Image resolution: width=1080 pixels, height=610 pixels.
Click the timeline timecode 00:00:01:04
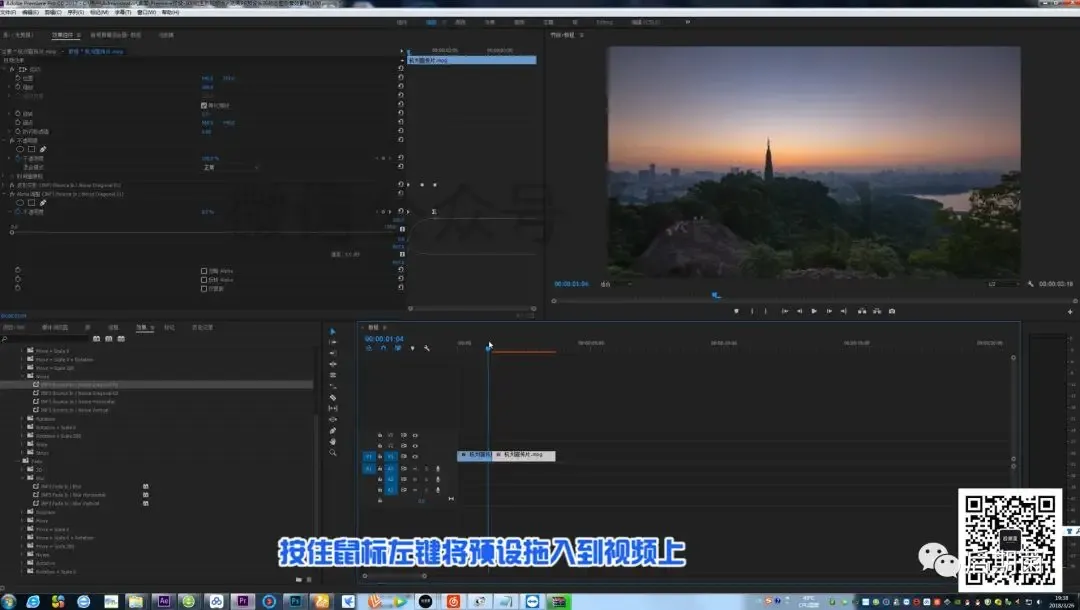384,339
